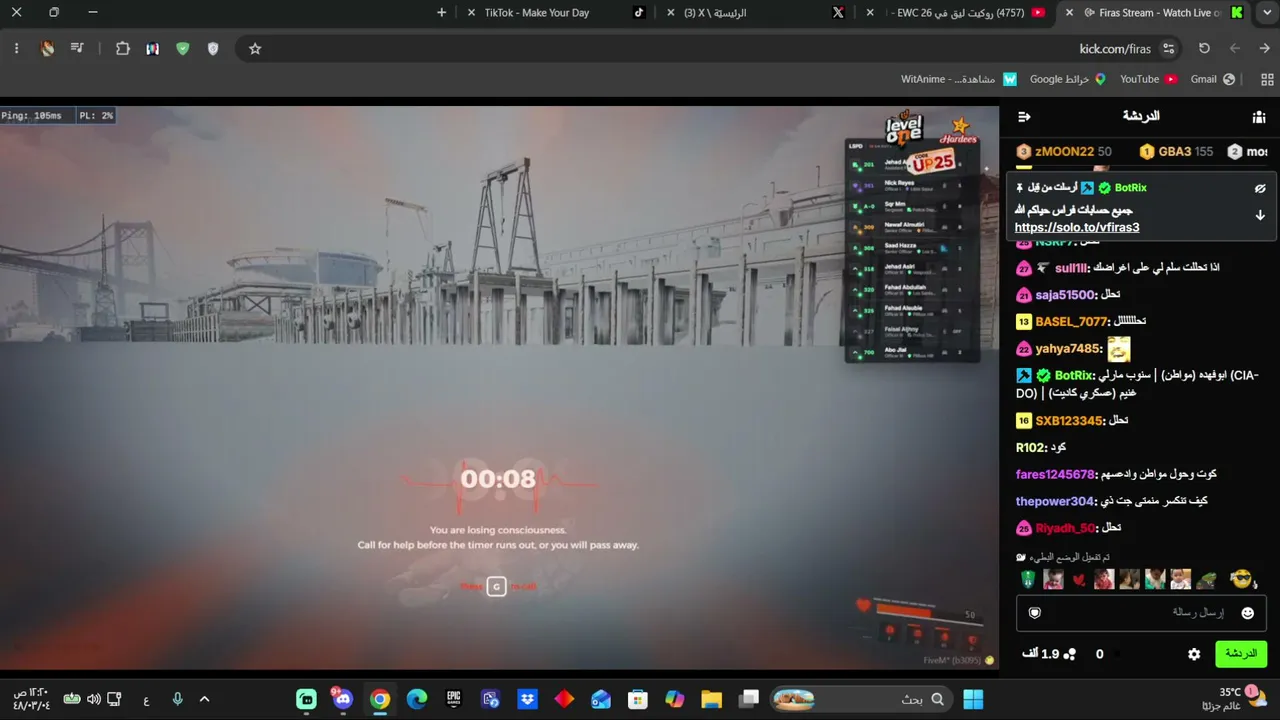Image resolution: width=1280 pixels, height=720 pixels.
Task: Open the media control toolbar button
Action: (77, 48)
